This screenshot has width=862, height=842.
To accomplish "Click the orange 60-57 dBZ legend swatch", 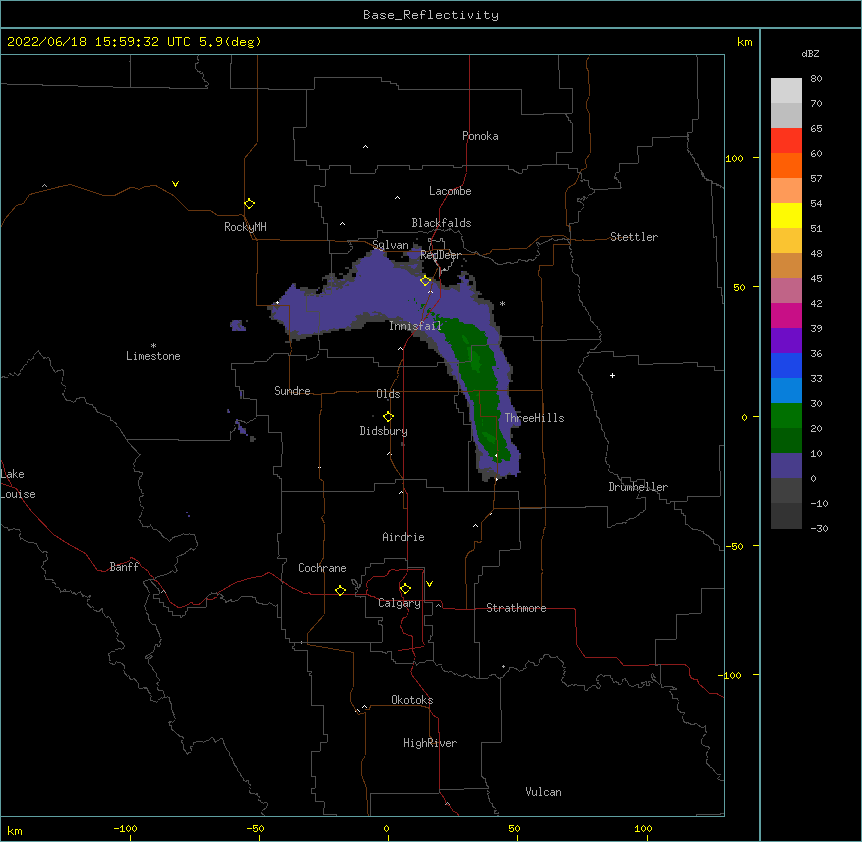I will point(786,165).
